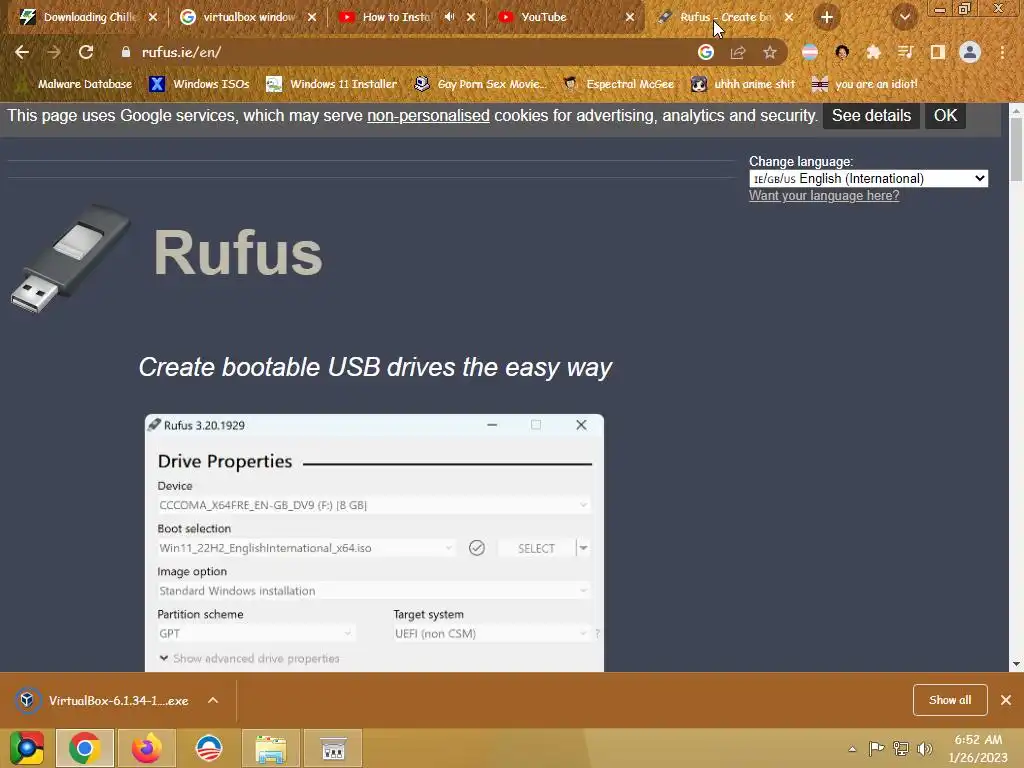Reload the rufus.ie page

86,52
